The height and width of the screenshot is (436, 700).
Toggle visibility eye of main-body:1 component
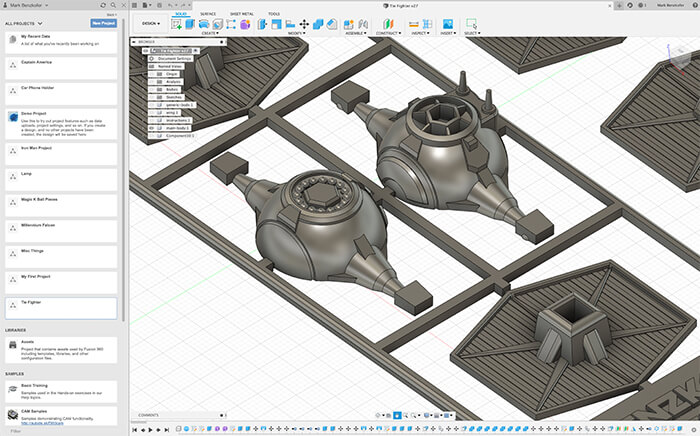point(152,128)
